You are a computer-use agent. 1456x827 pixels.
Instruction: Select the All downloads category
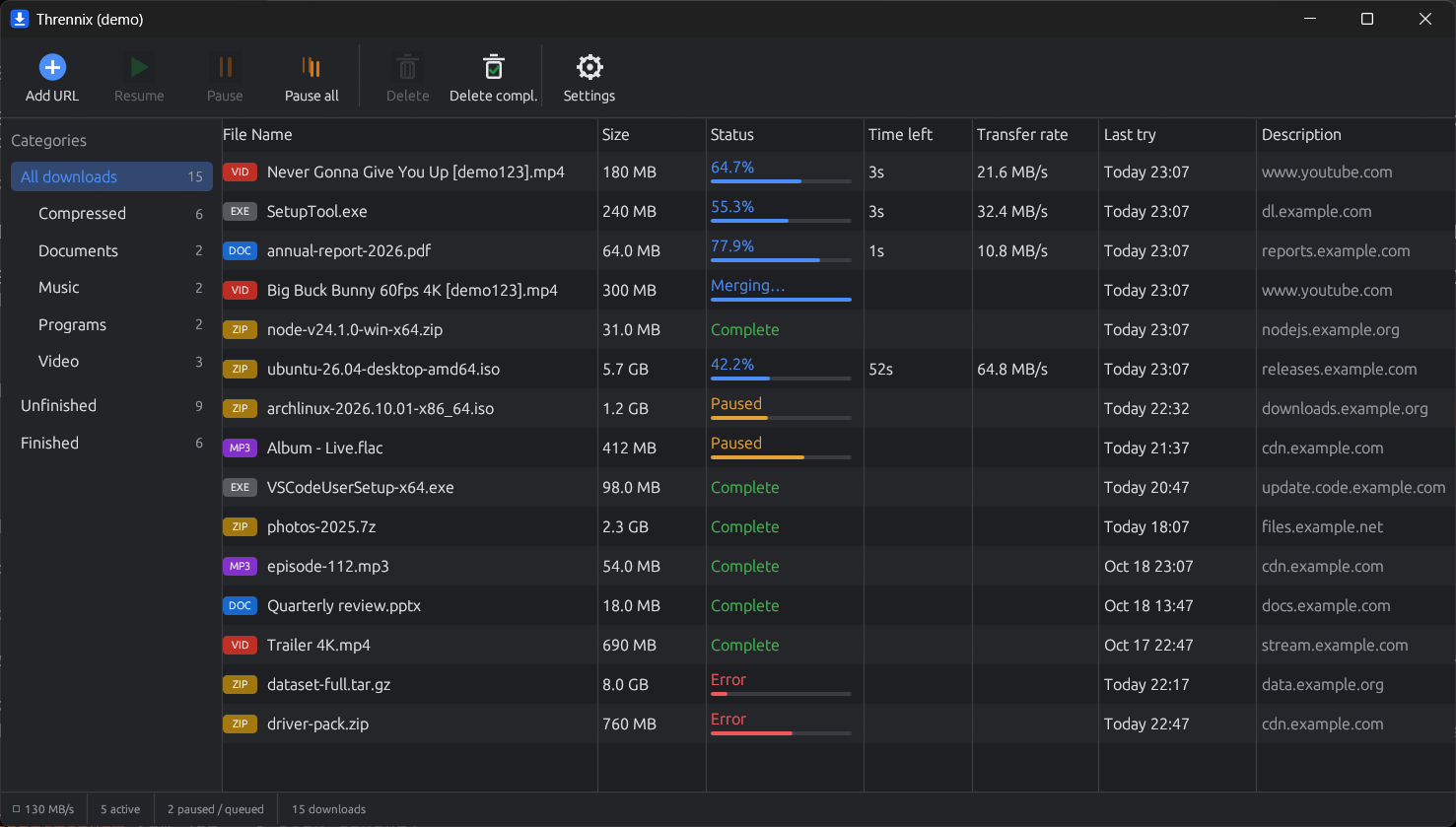(111, 176)
